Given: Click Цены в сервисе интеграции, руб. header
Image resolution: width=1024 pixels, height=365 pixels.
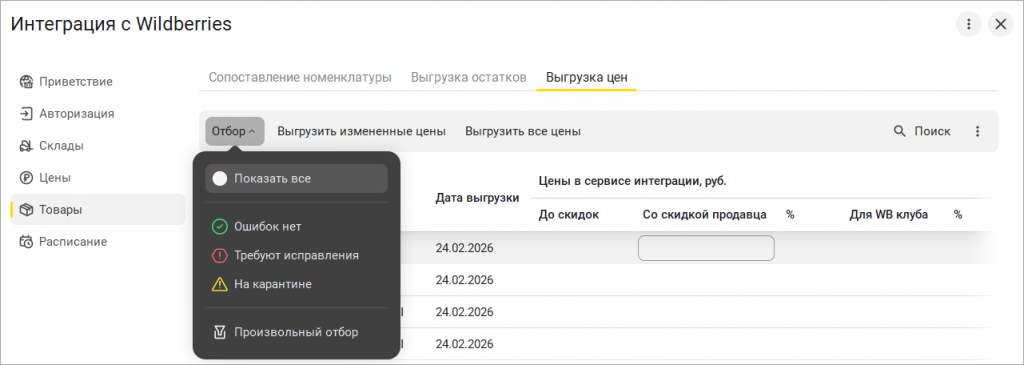Looking at the screenshot, I should pyautogui.click(x=632, y=182).
